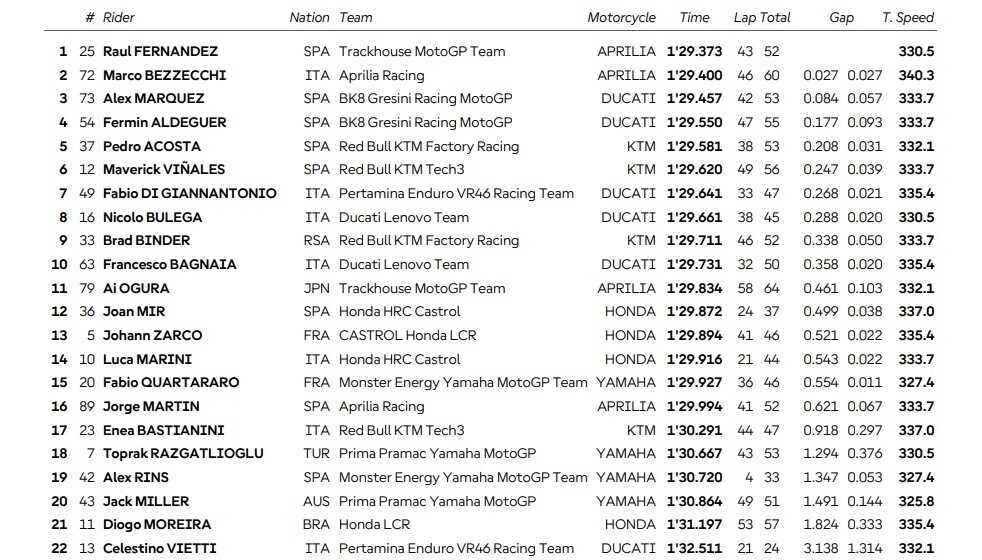Select Celestino VIETTI in last position

159,548
